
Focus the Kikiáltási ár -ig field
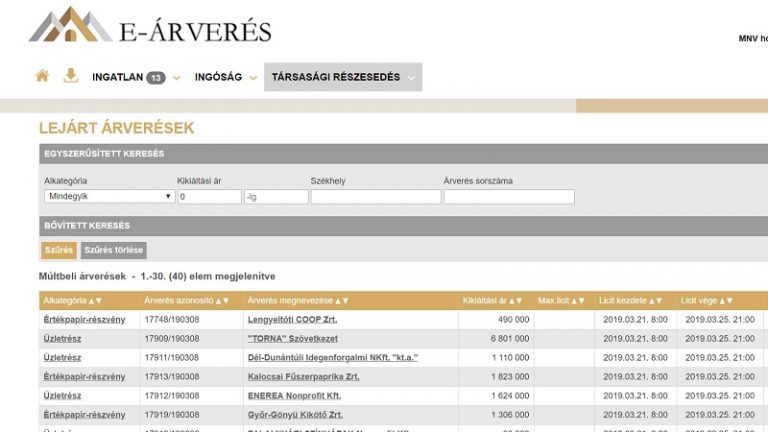[276, 197]
